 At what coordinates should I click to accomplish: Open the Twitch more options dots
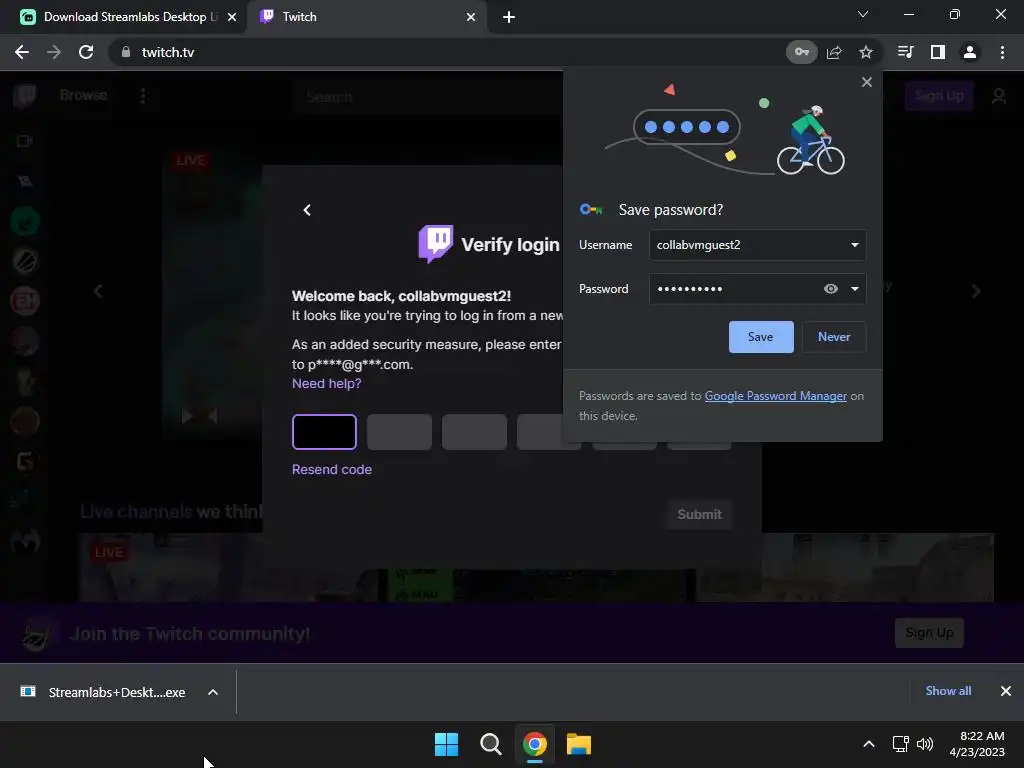143,96
